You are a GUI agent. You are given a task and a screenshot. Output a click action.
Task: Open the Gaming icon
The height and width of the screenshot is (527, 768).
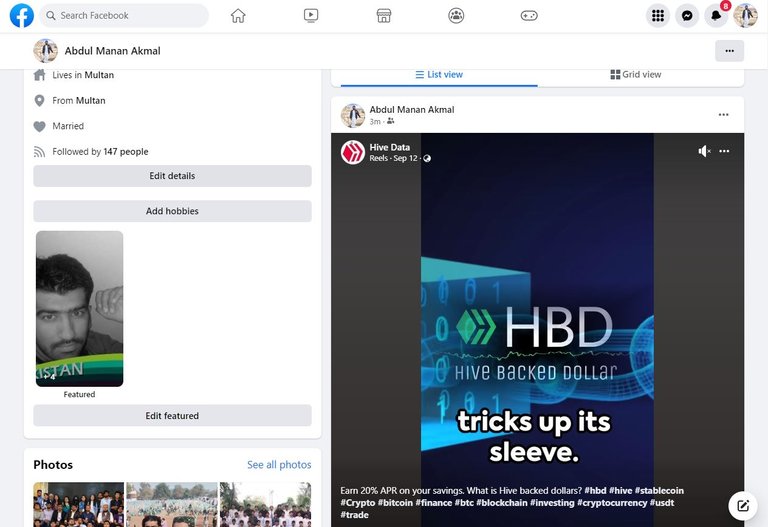[529, 16]
